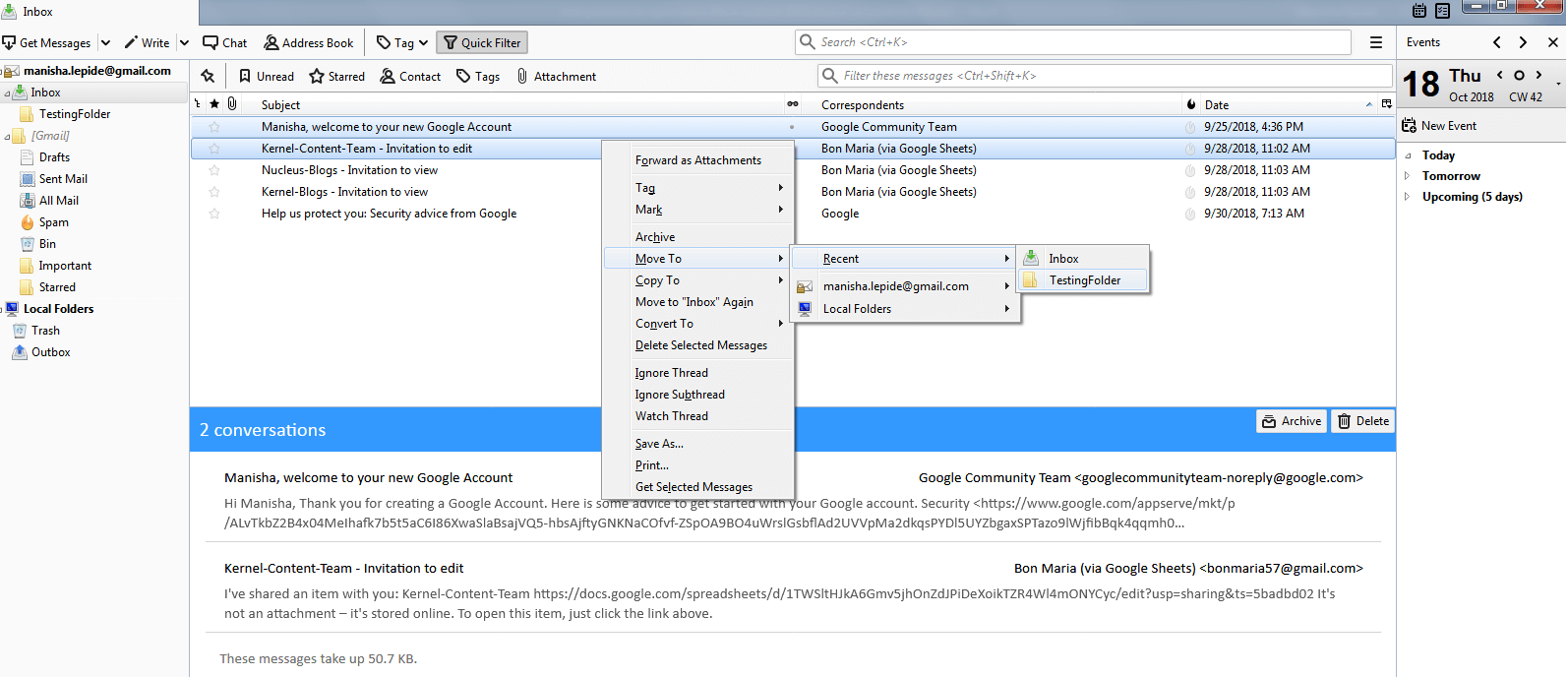Choose Delete Selected Messages
This screenshot has height=677, width=1568.
[698, 345]
